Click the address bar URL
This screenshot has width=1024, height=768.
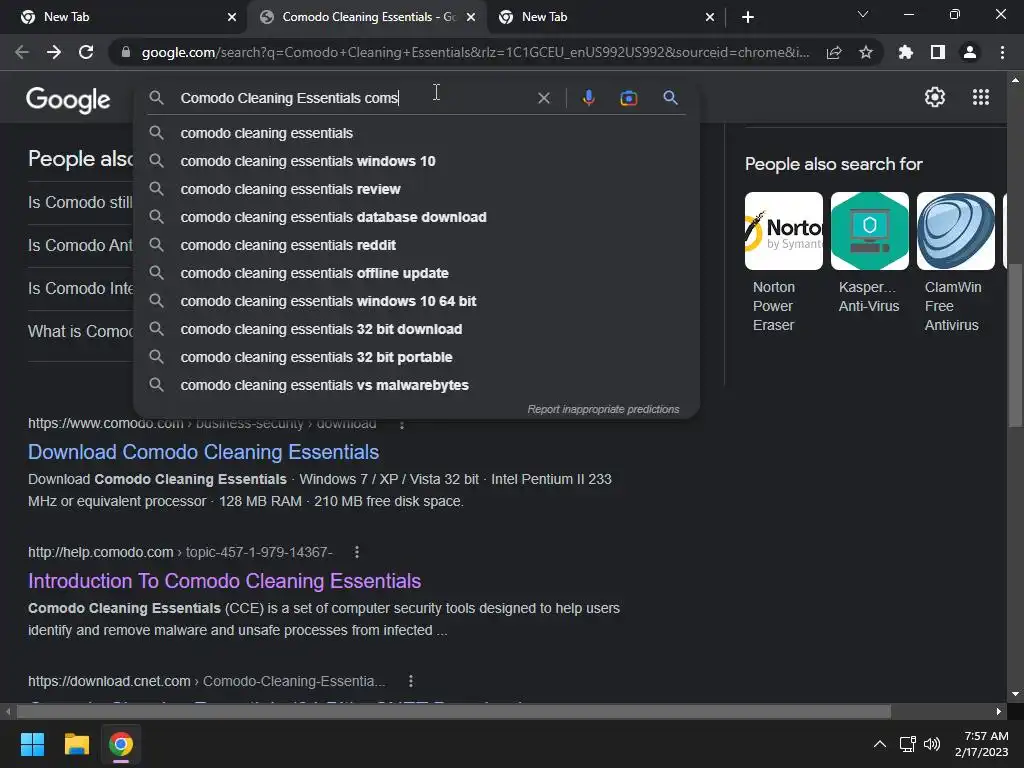tap(475, 52)
